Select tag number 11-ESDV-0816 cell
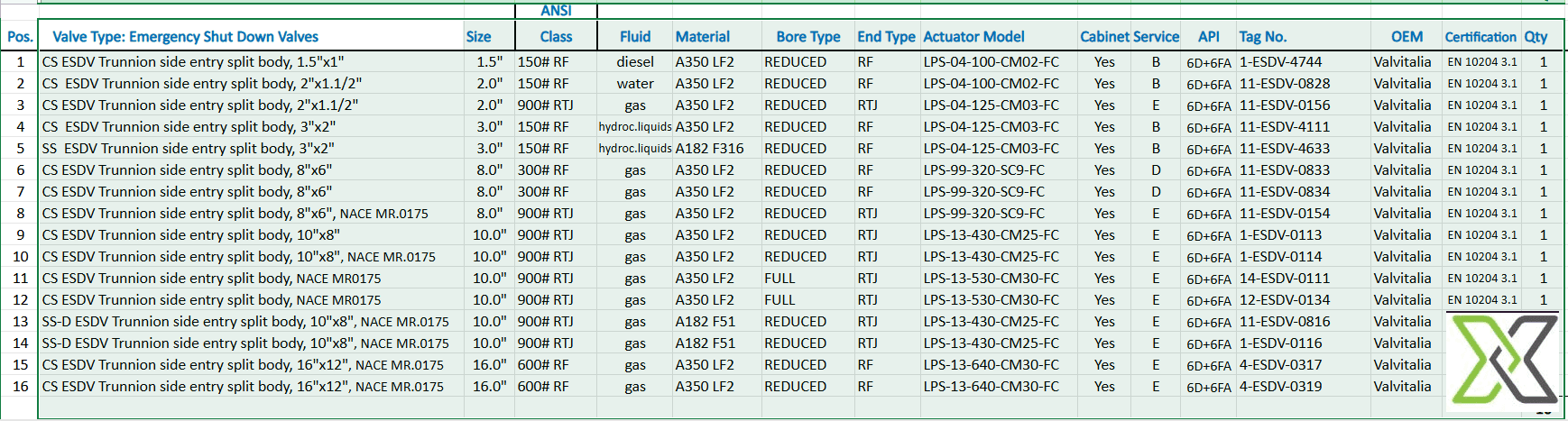The width and height of the screenshot is (1568, 421). [x=1284, y=322]
